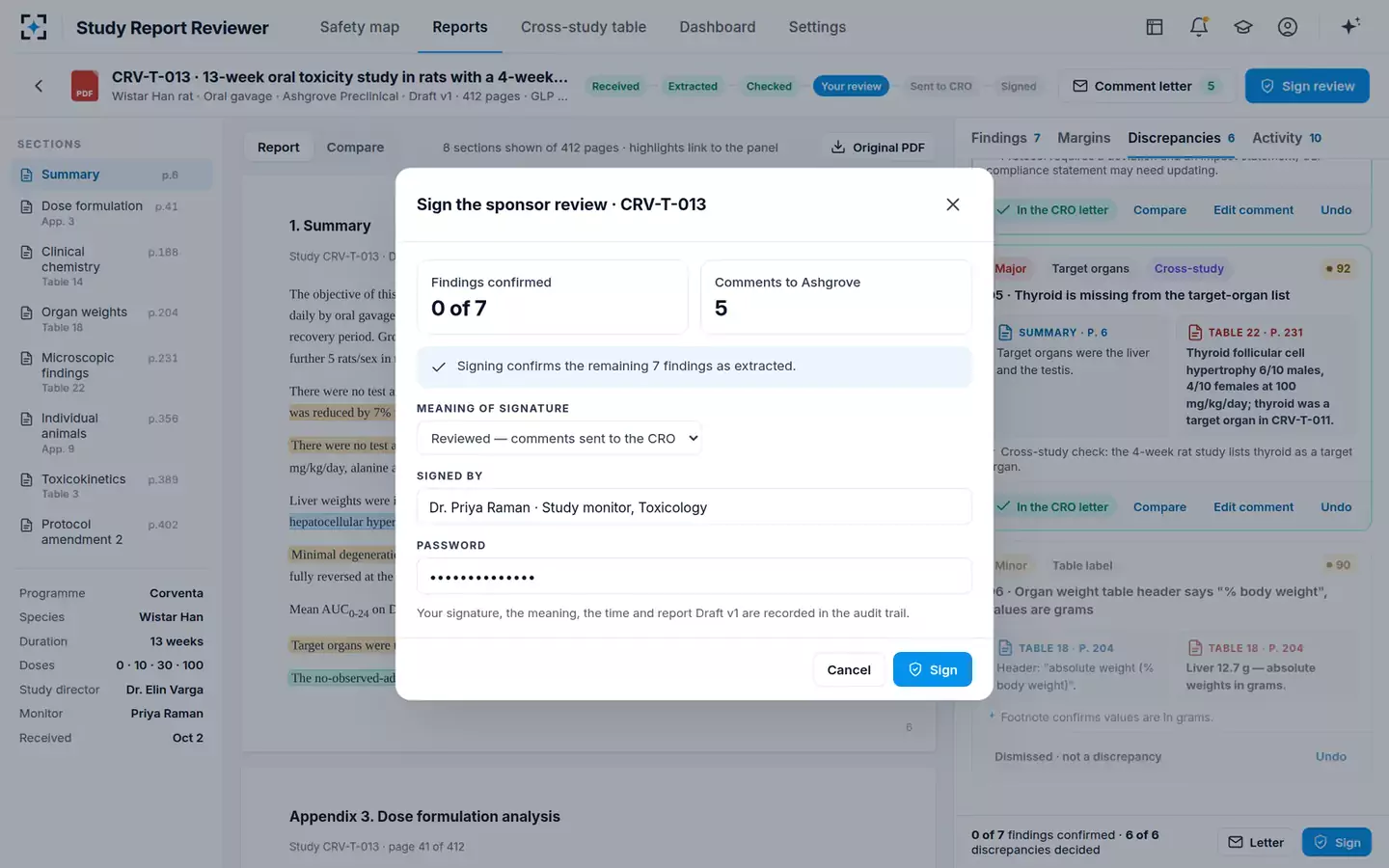1389x868 pixels.
Task: Click the Appendix 3 Dose formulation analysis heading
Action: click(424, 816)
